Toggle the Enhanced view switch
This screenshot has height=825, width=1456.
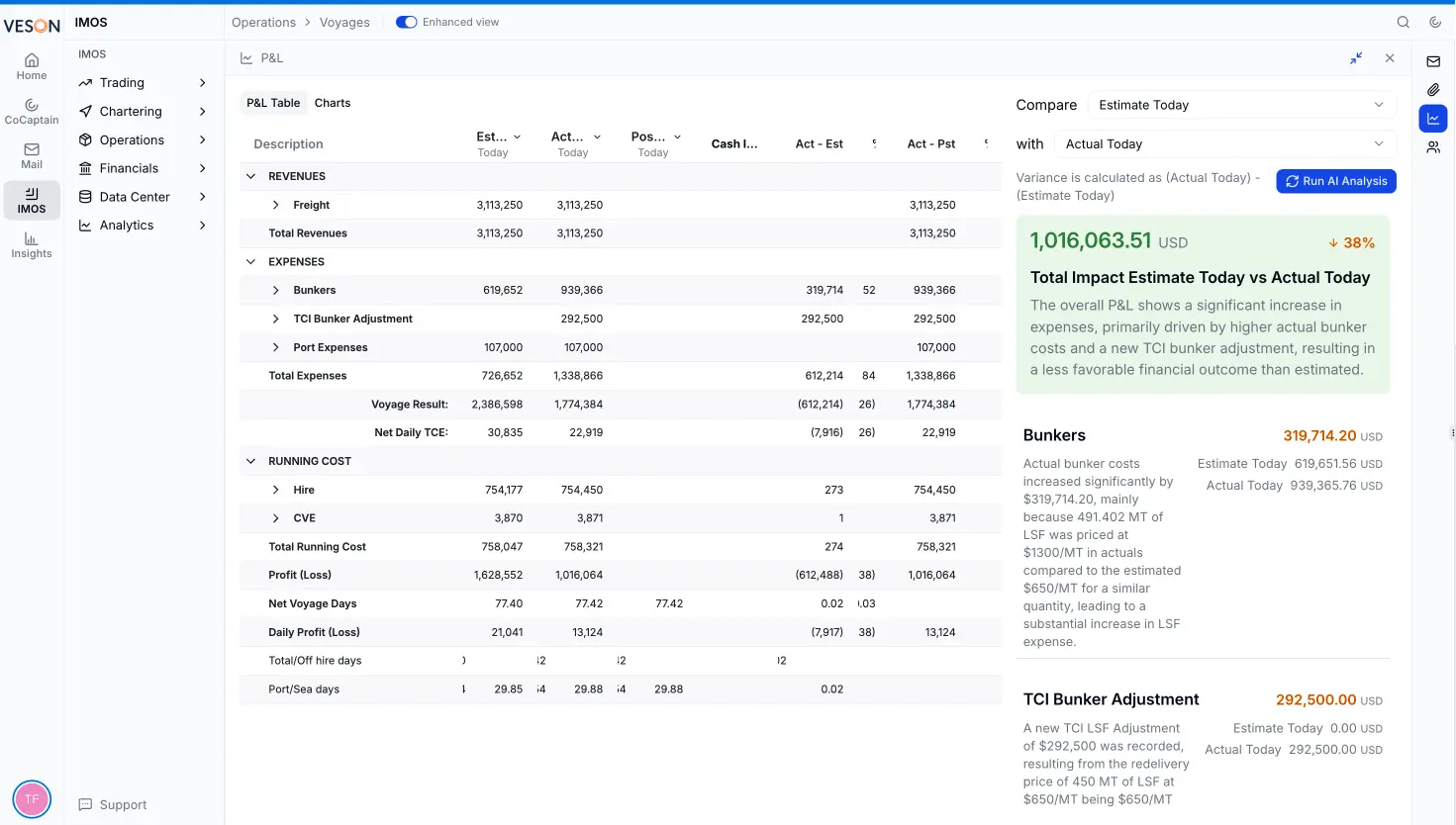tap(406, 22)
